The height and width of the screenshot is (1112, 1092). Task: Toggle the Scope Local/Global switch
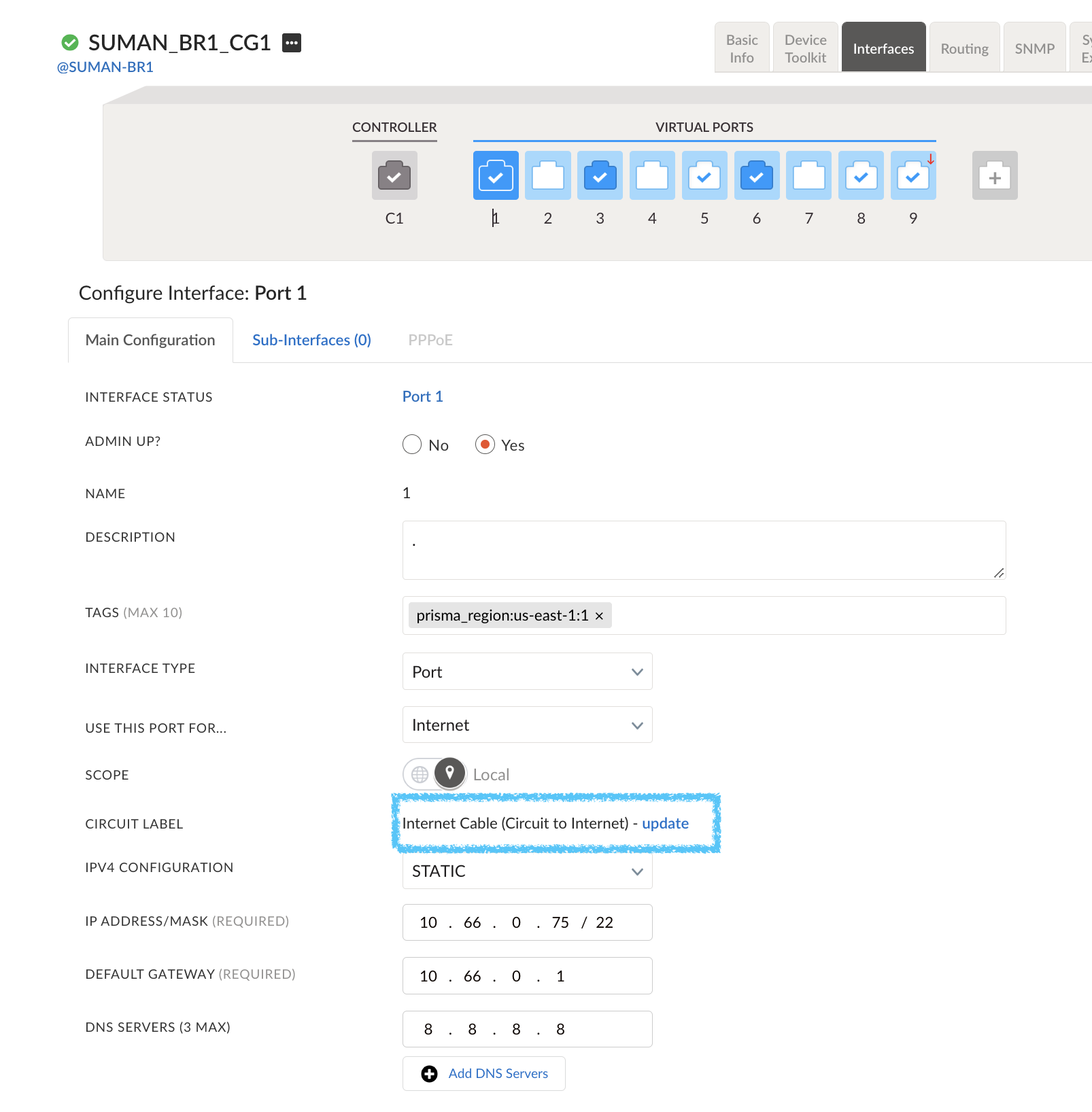434,774
